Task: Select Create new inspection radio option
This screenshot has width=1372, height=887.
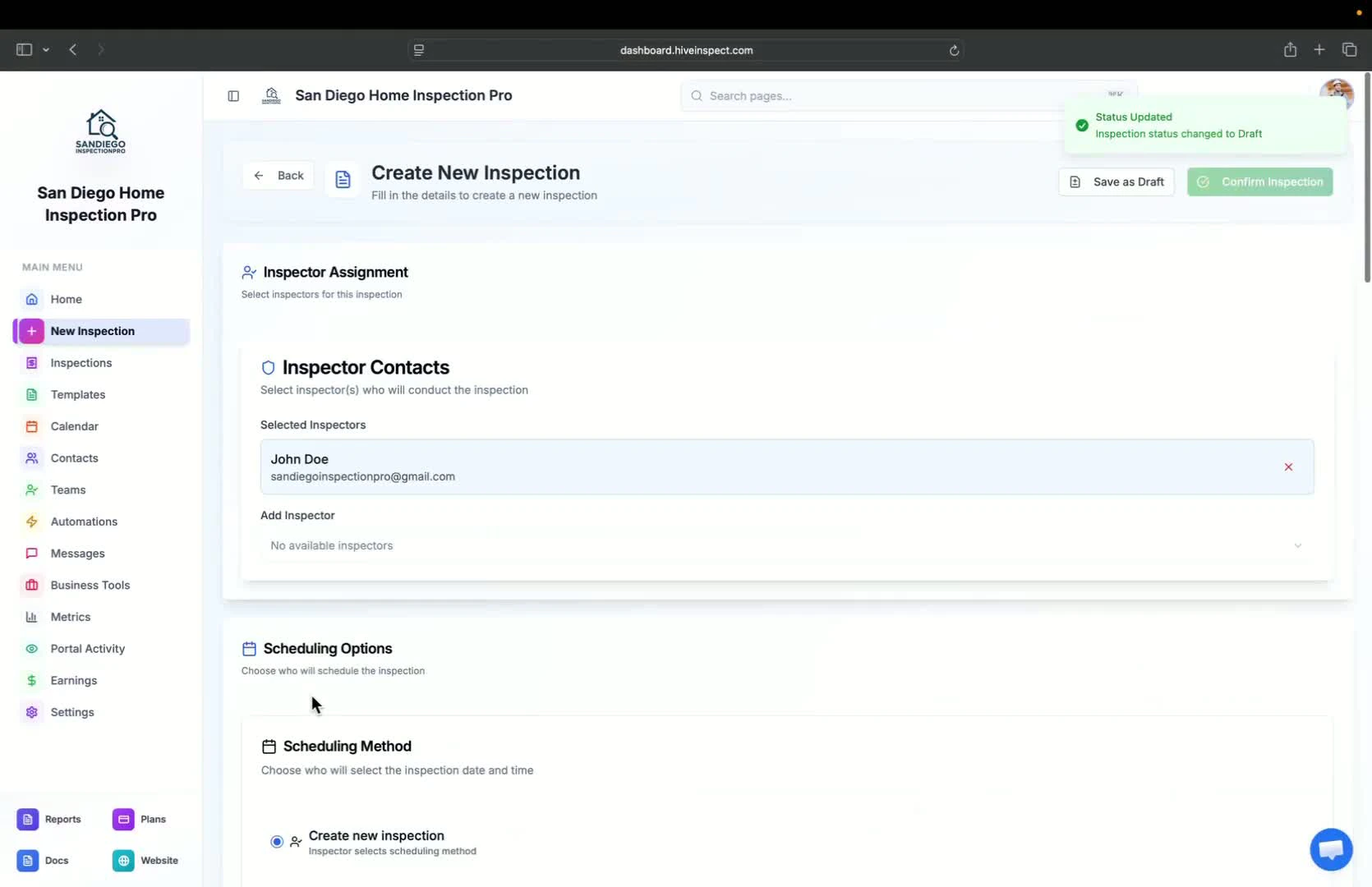Action: pos(277,842)
